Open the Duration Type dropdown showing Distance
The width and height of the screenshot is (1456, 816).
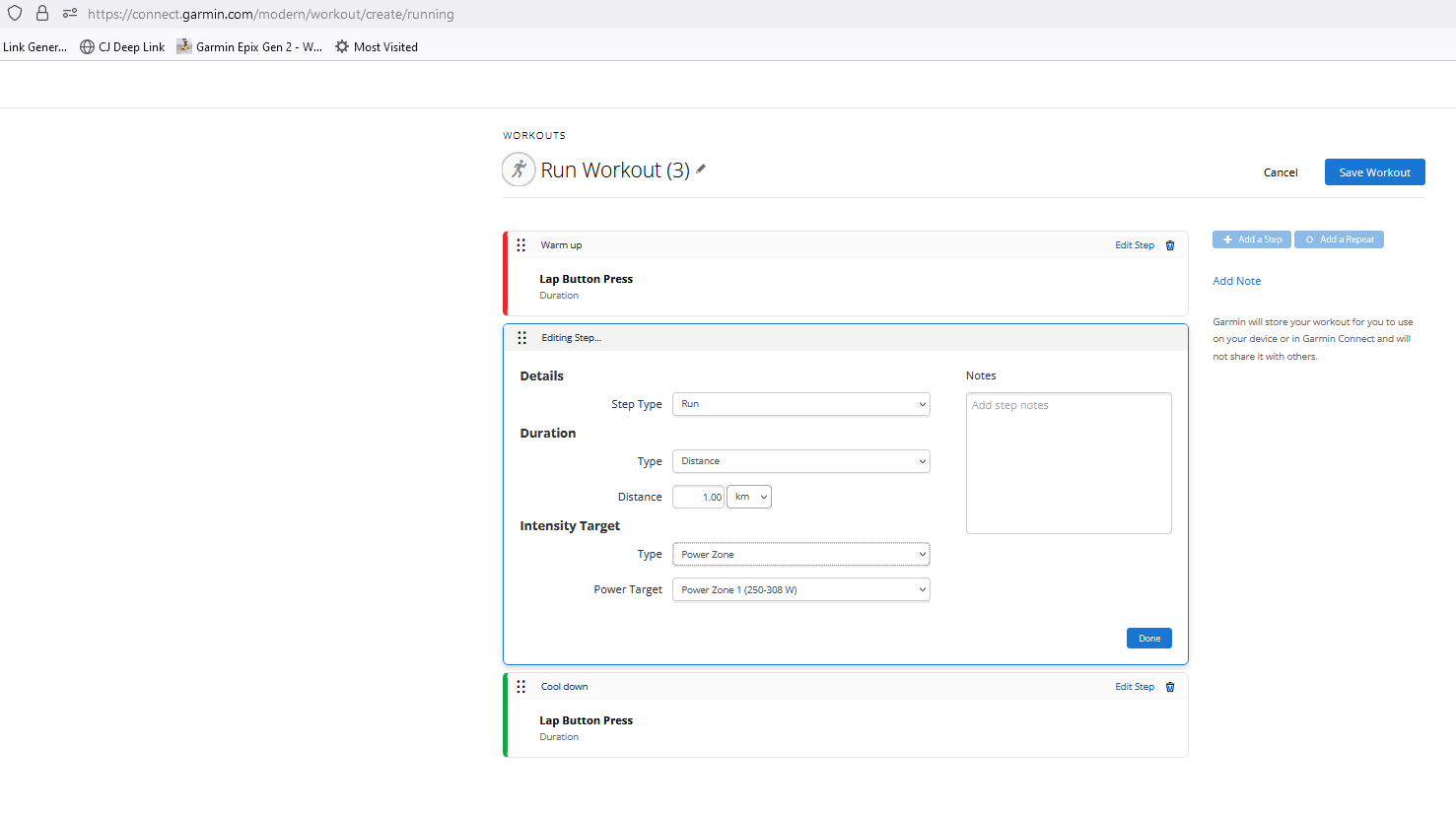tap(800, 461)
